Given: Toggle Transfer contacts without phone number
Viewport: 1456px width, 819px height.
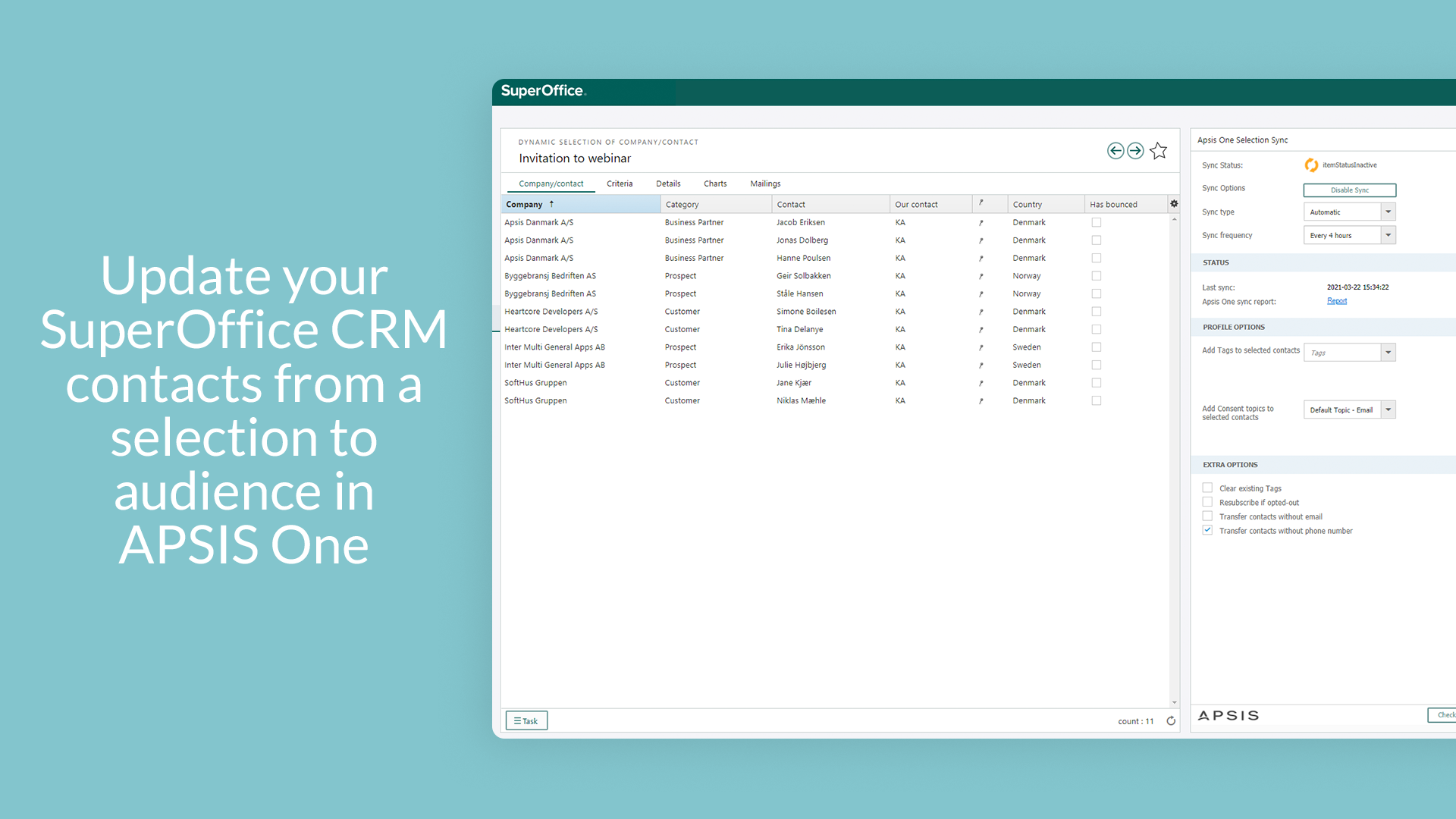Looking at the screenshot, I should tap(1207, 531).
